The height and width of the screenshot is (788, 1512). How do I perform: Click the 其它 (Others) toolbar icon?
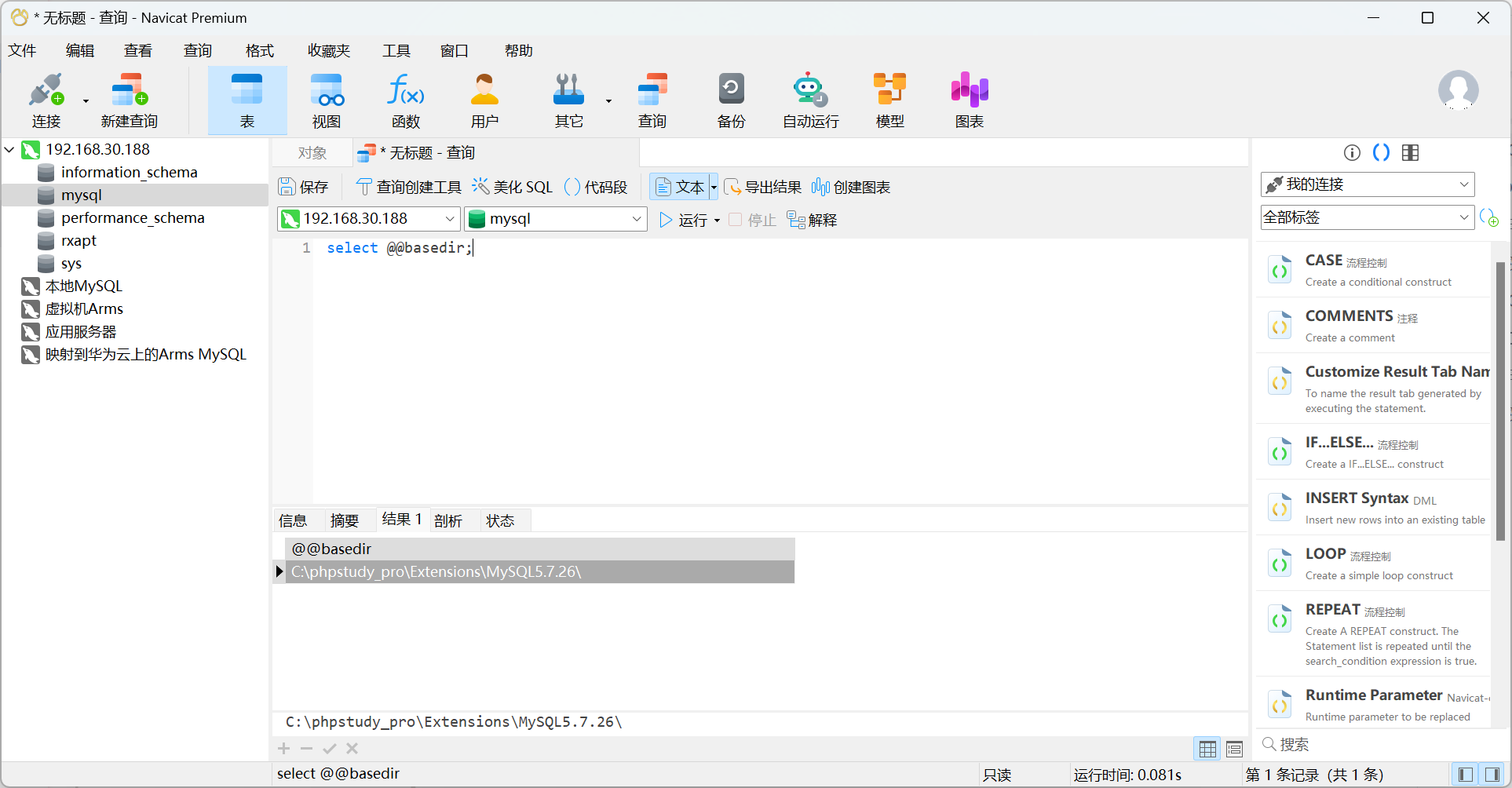(x=569, y=100)
